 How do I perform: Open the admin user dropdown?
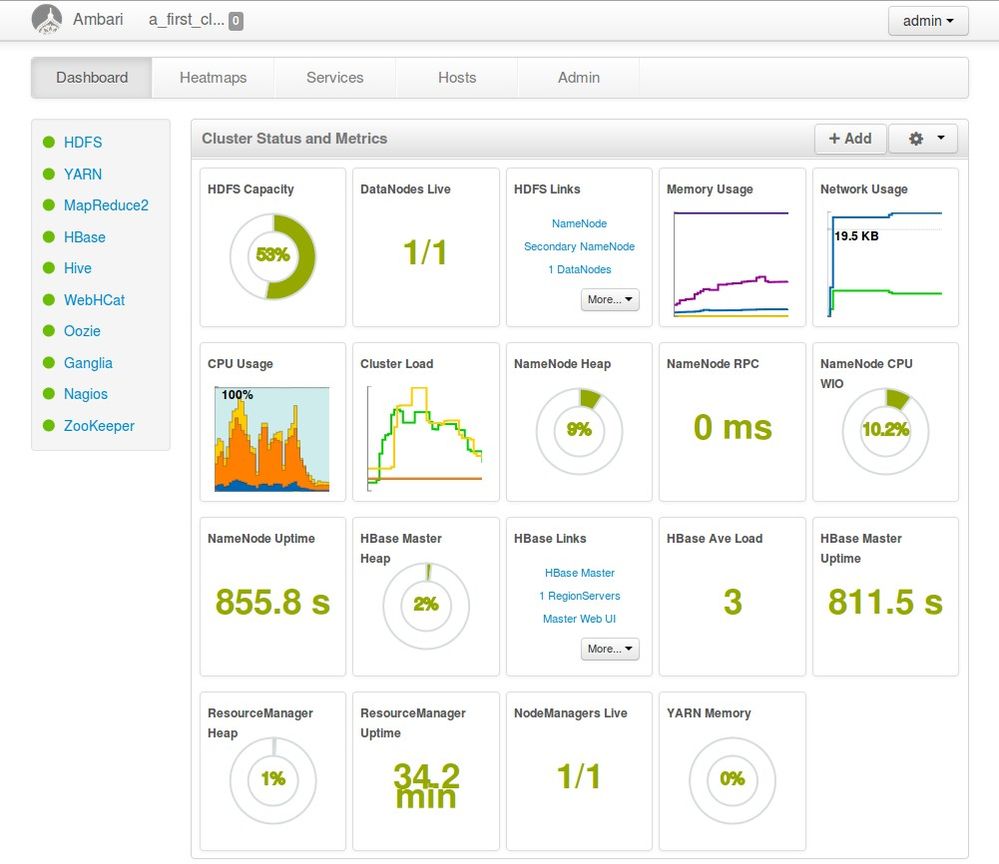[x=928, y=20]
